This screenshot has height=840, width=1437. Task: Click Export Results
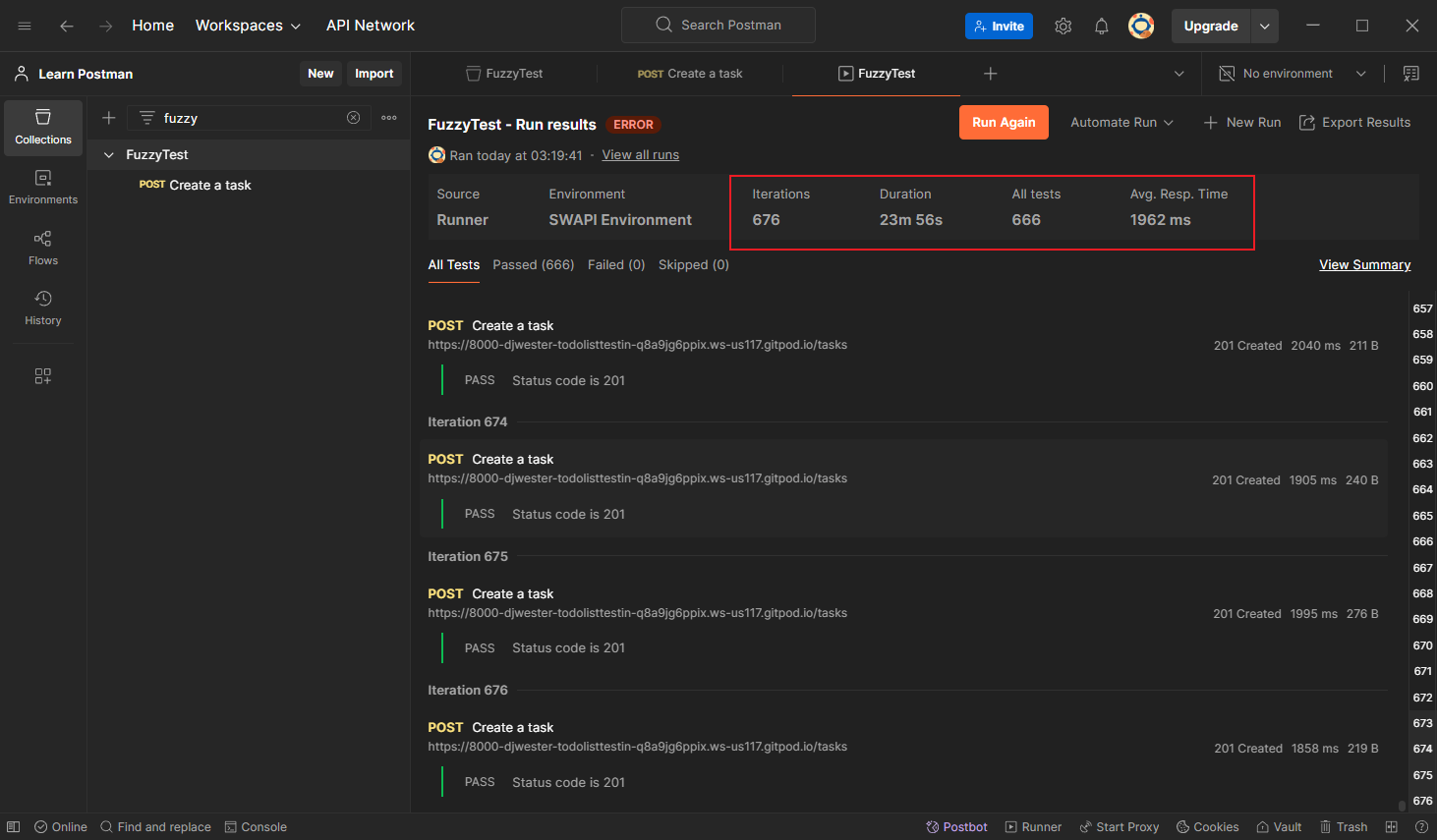1354,123
